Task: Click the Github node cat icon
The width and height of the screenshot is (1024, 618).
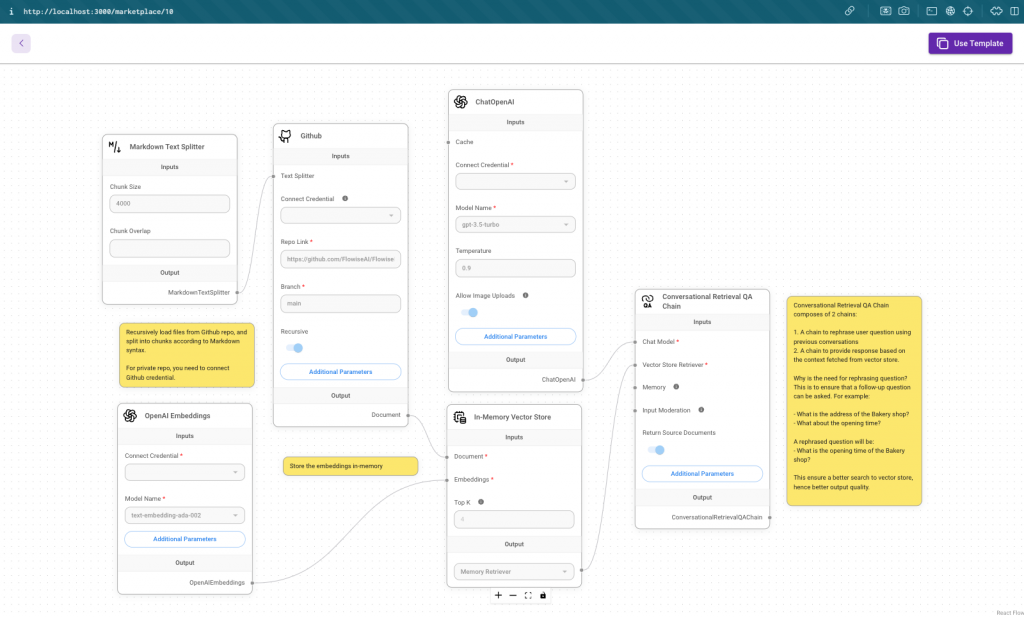Action: 285,136
